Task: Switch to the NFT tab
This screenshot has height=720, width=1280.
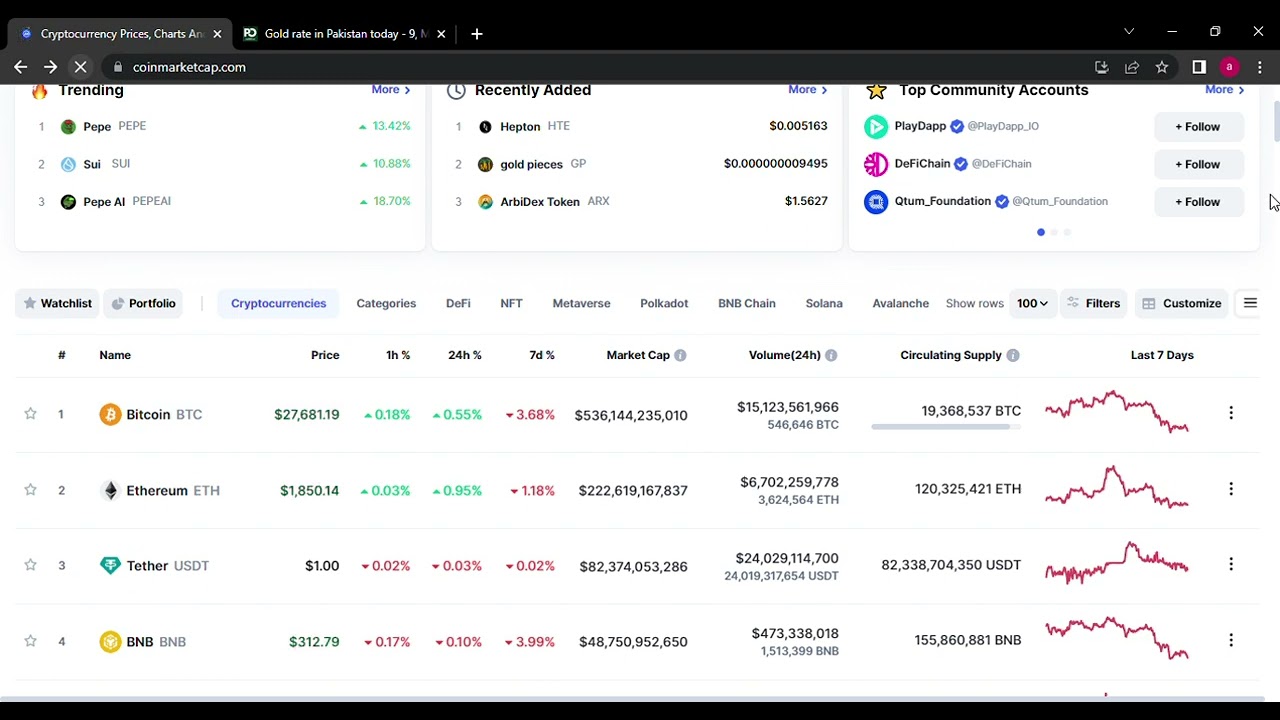Action: coord(511,303)
